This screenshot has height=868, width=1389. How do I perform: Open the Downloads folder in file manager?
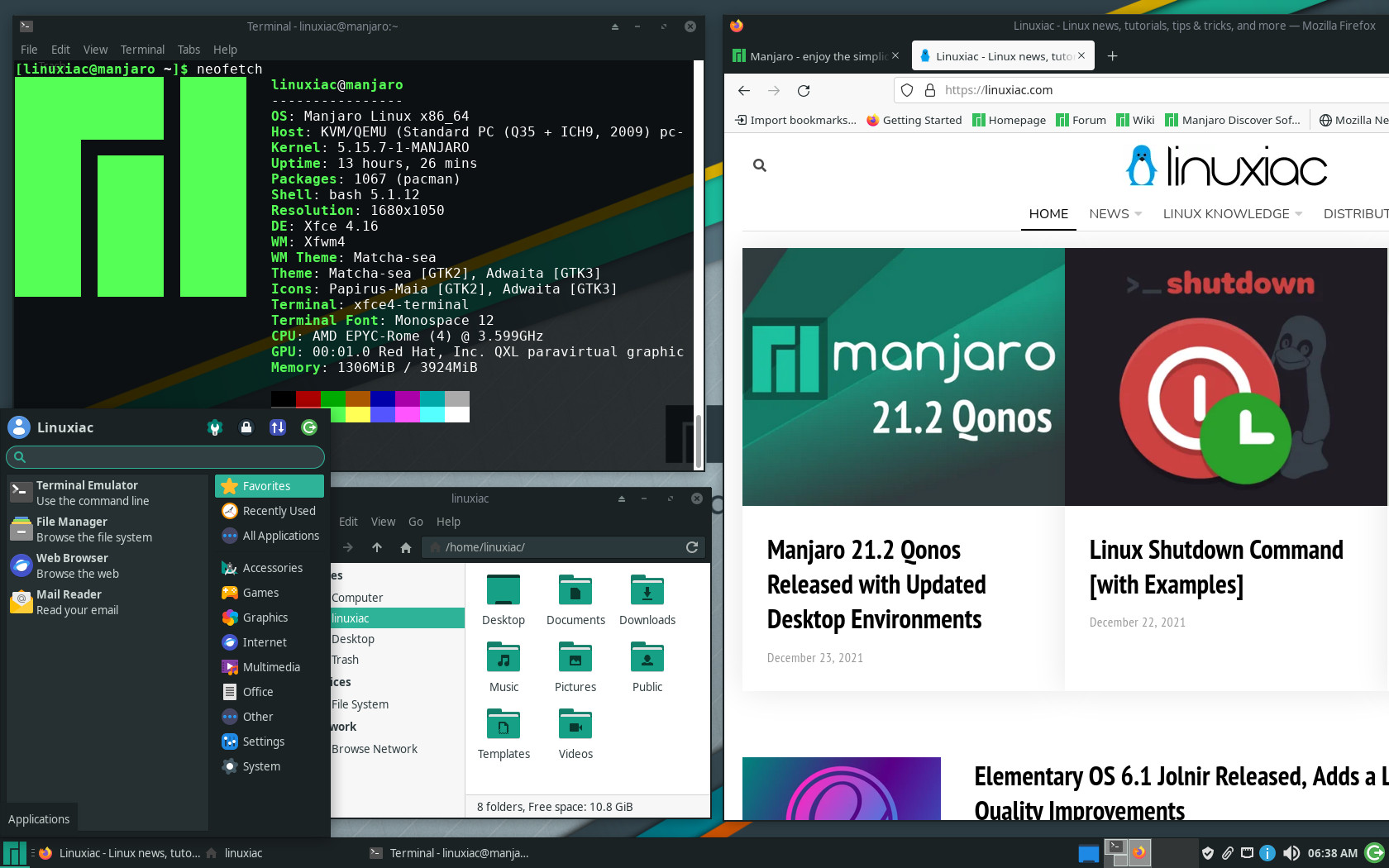pyautogui.click(x=647, y=600)
